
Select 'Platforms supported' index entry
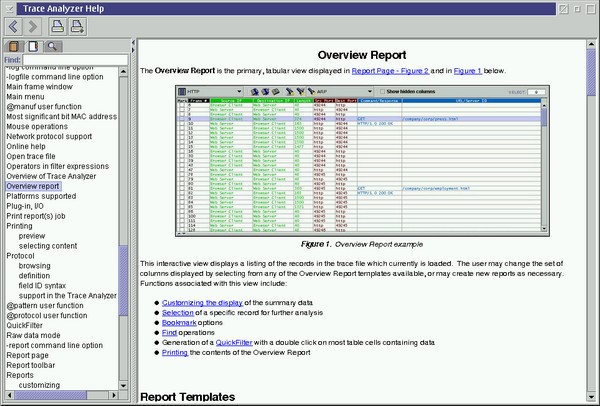click(41, 196)
